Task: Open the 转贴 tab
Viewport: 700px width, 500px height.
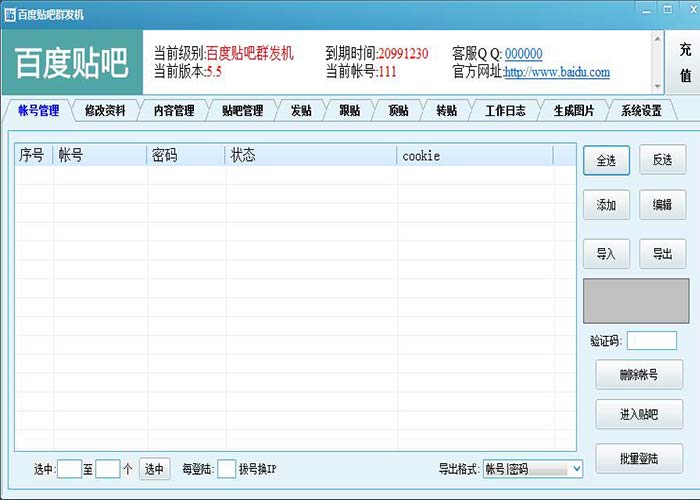Action: pos(446,110)
